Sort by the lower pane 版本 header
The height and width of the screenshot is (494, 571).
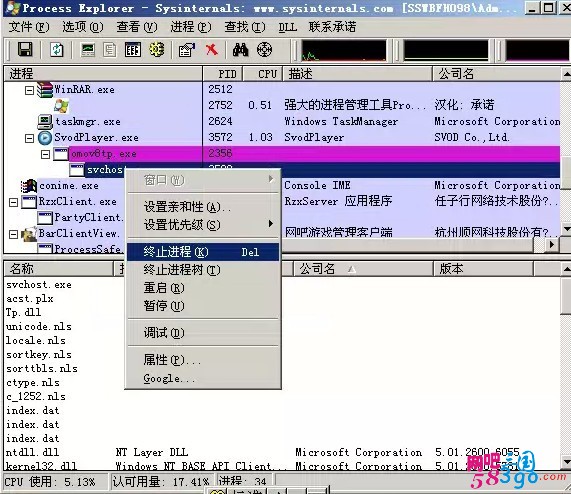(x=483, y=269)
